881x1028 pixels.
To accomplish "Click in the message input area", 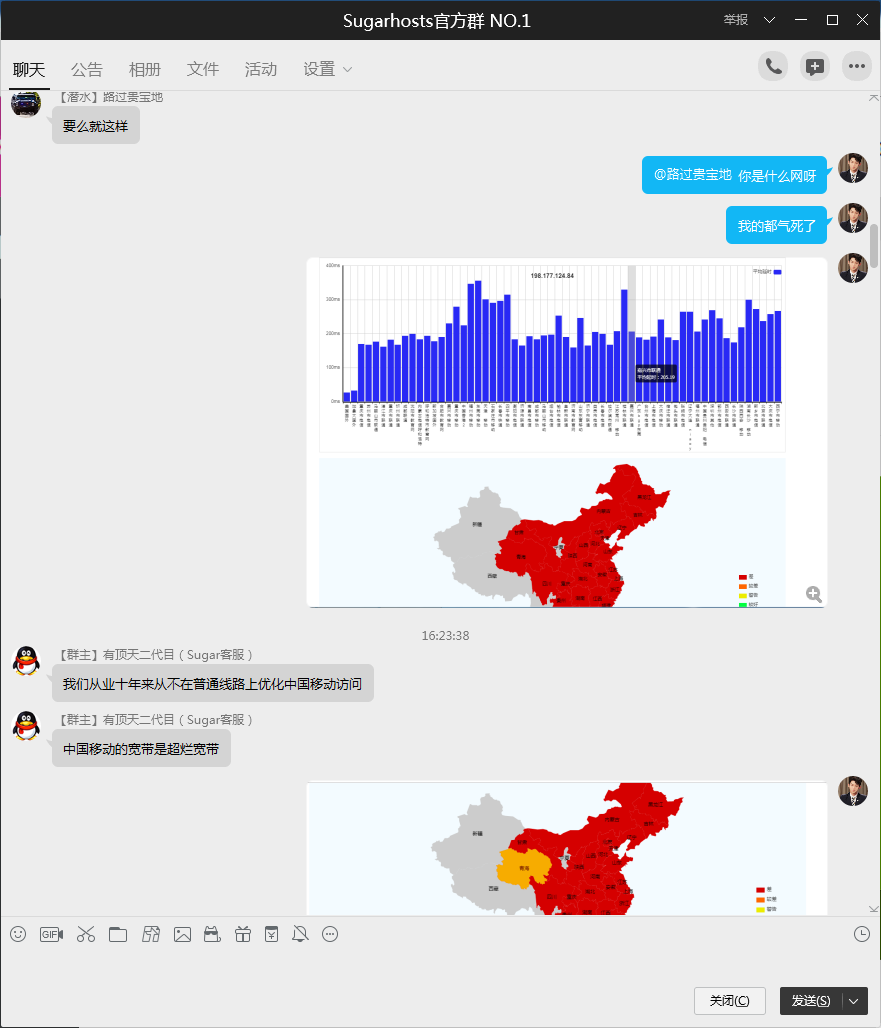I will pyautogui.click(x=440, y=967).
